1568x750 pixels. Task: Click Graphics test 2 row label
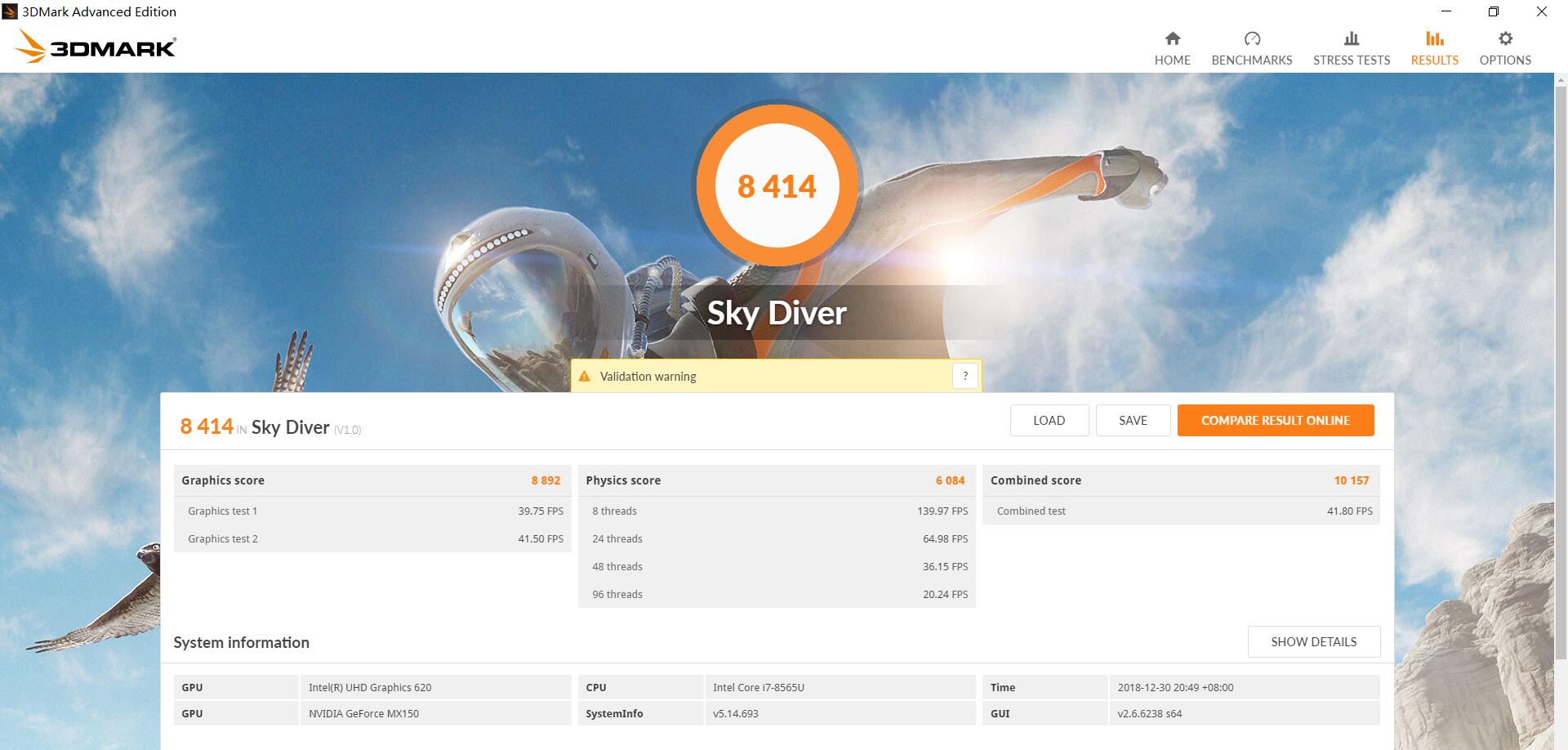point(223,538)
